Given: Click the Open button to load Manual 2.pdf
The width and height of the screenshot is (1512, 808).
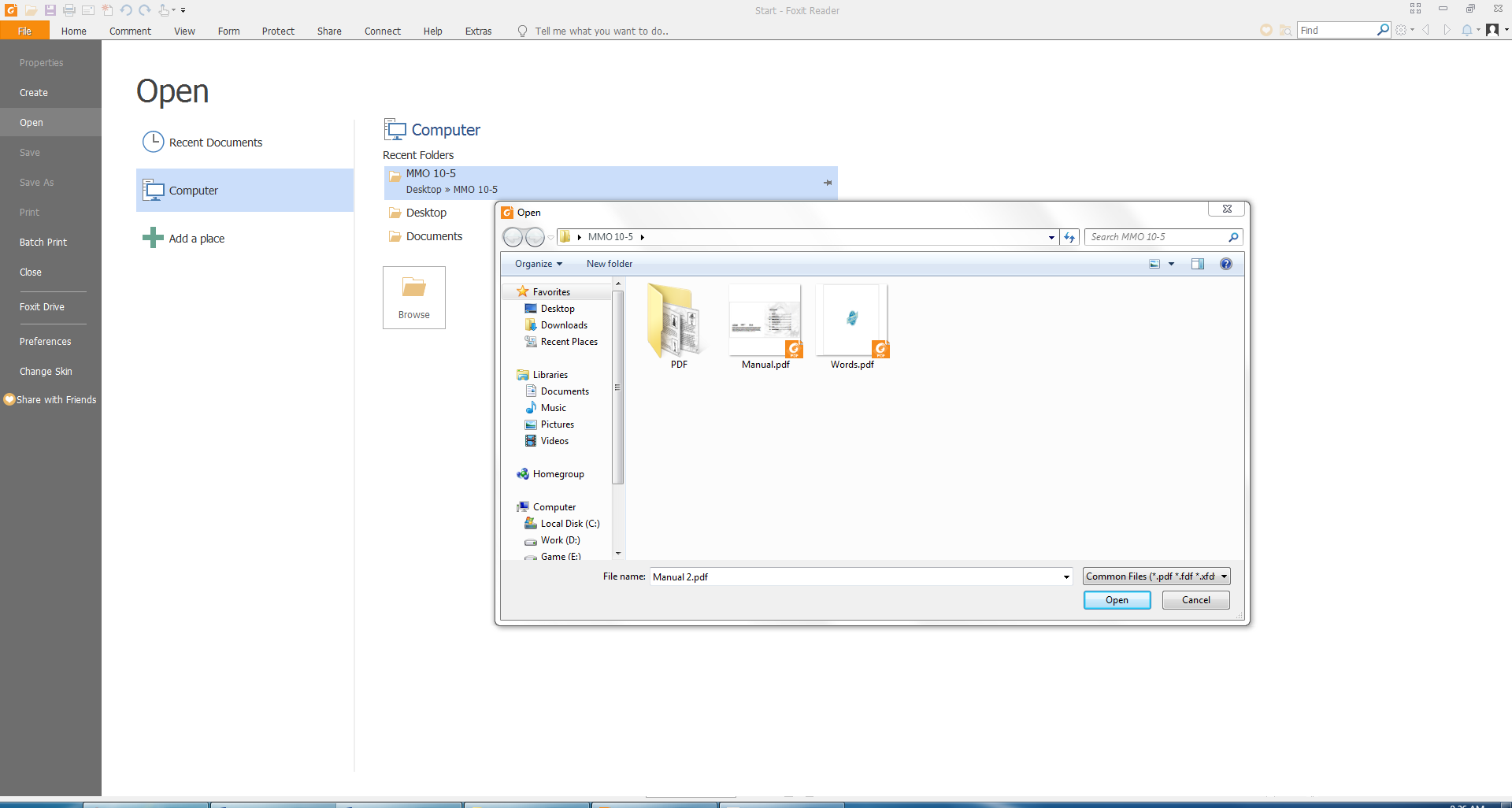Looking at the screenshot, I should [x=1117, y=599].
